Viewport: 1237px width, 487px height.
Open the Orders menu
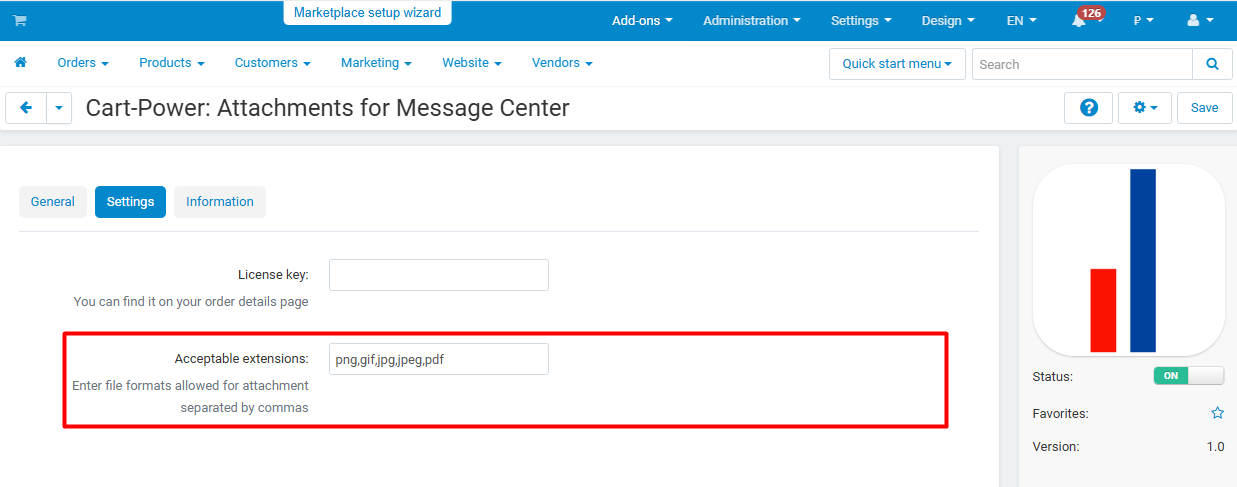point(83,63)
